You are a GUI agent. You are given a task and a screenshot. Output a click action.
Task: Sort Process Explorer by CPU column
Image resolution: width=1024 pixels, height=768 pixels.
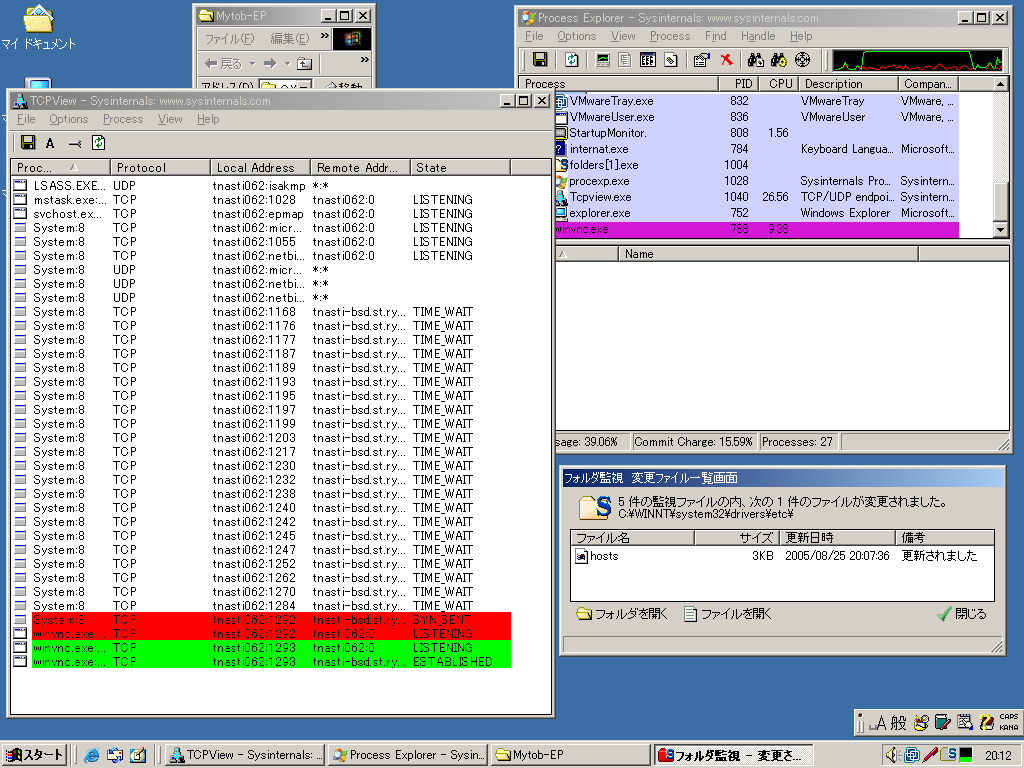click(x=776, y=84)
